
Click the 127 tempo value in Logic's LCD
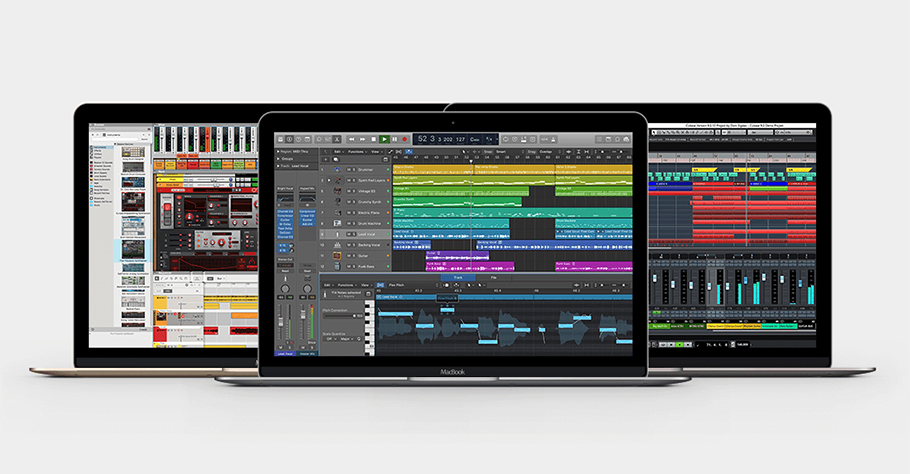[460, 139]
